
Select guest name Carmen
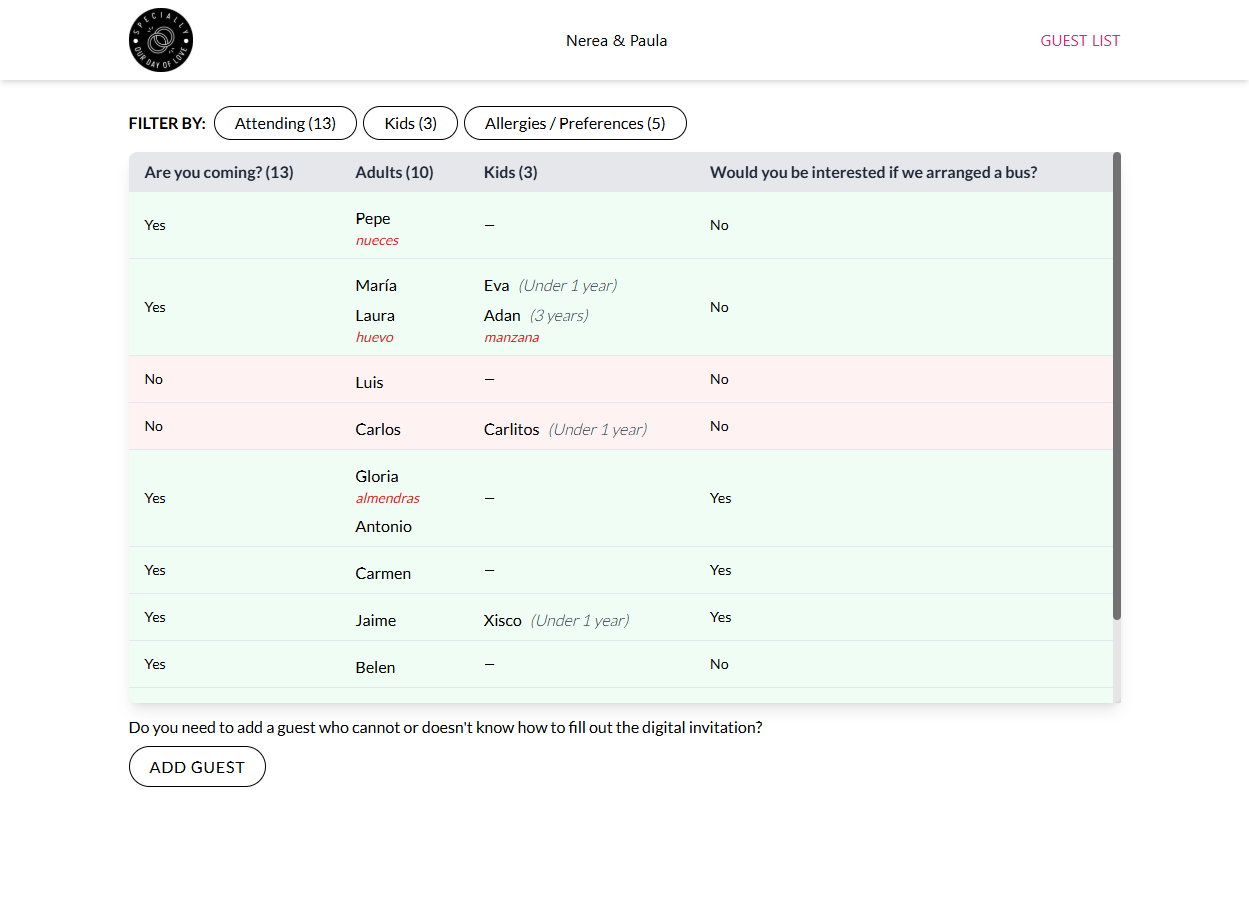pos(383,574)
